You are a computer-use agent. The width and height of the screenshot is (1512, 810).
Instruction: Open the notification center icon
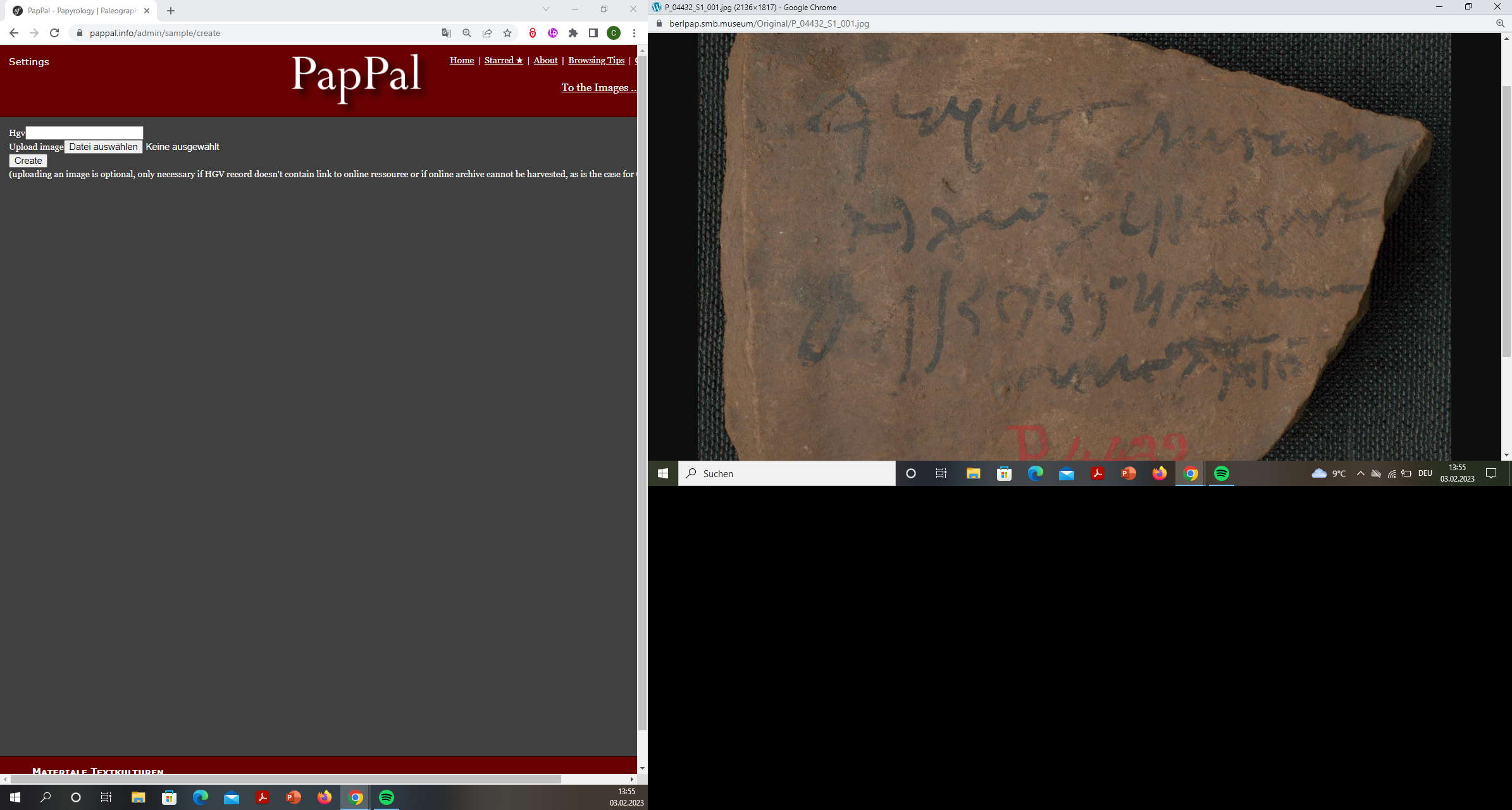tap(1491, 473)
